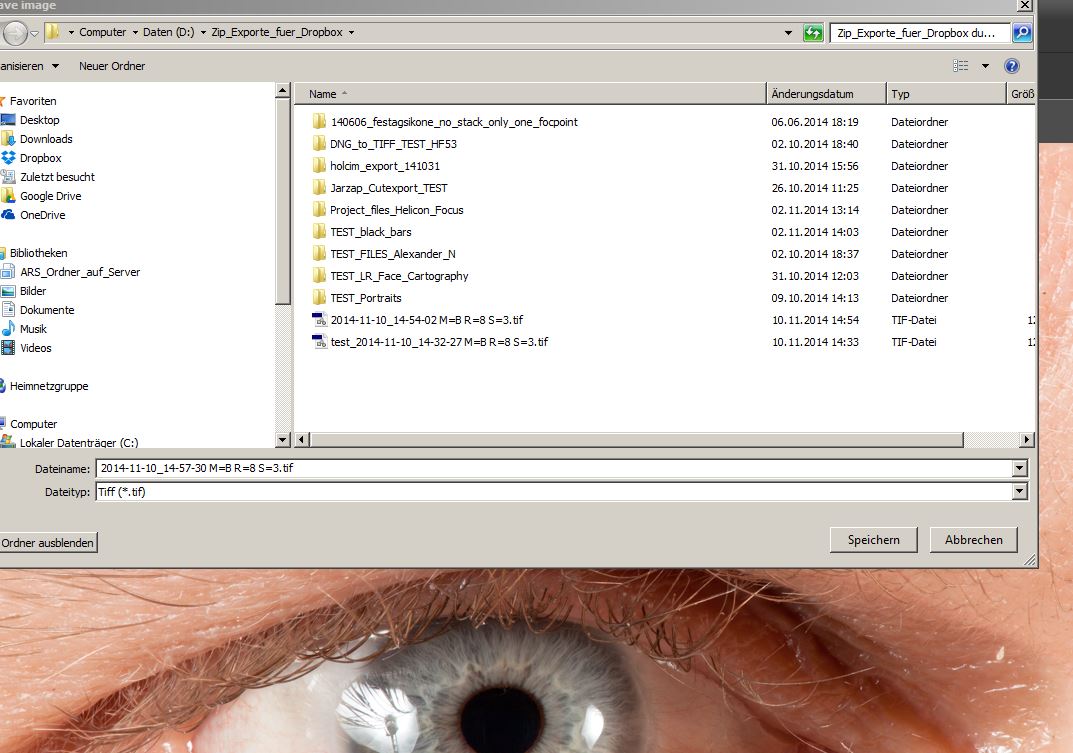
Task: Click folder icon of holcim_export_141031
Action: (319, 166)
